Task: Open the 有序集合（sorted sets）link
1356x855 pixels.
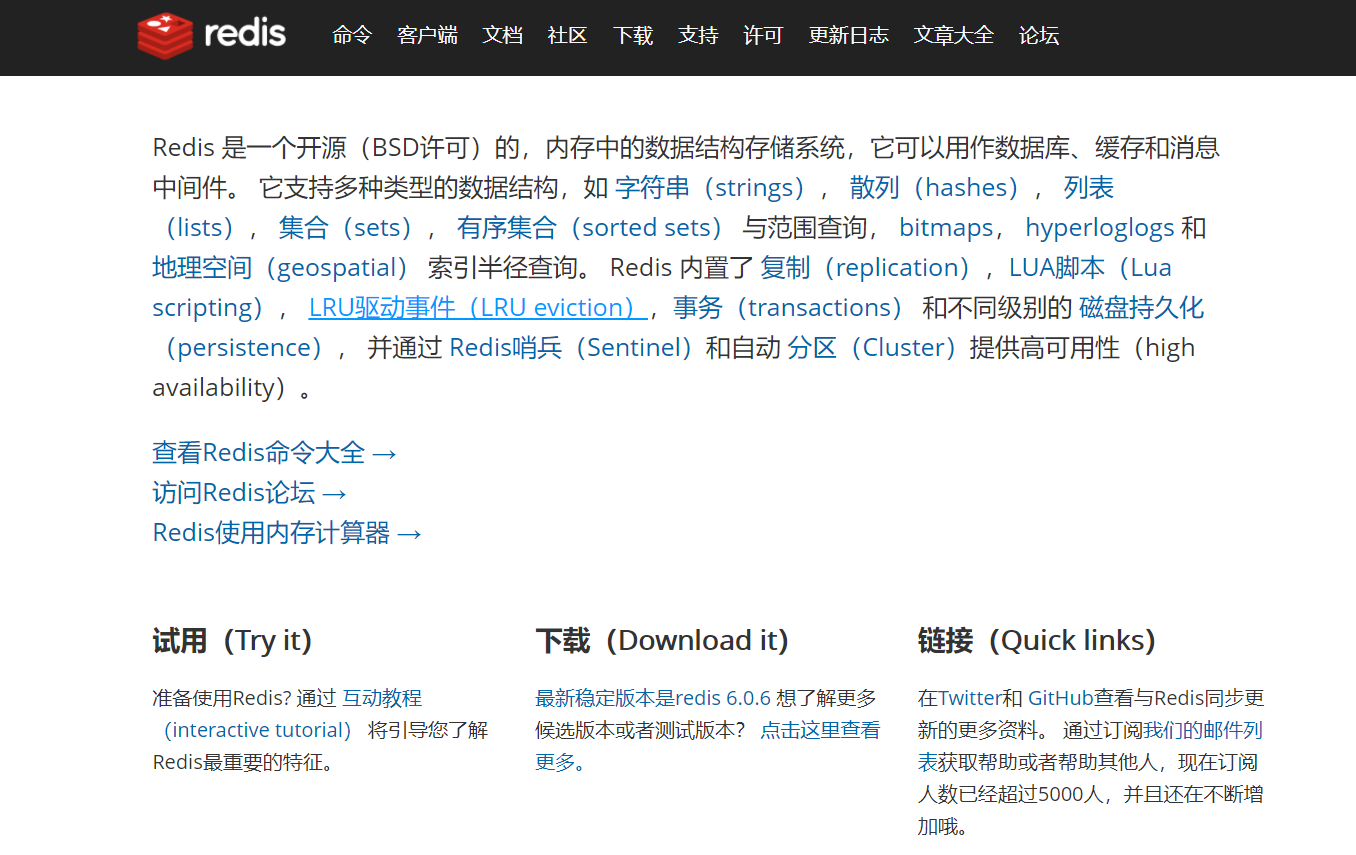Action: pyautogui.click(x=596, y=228)
